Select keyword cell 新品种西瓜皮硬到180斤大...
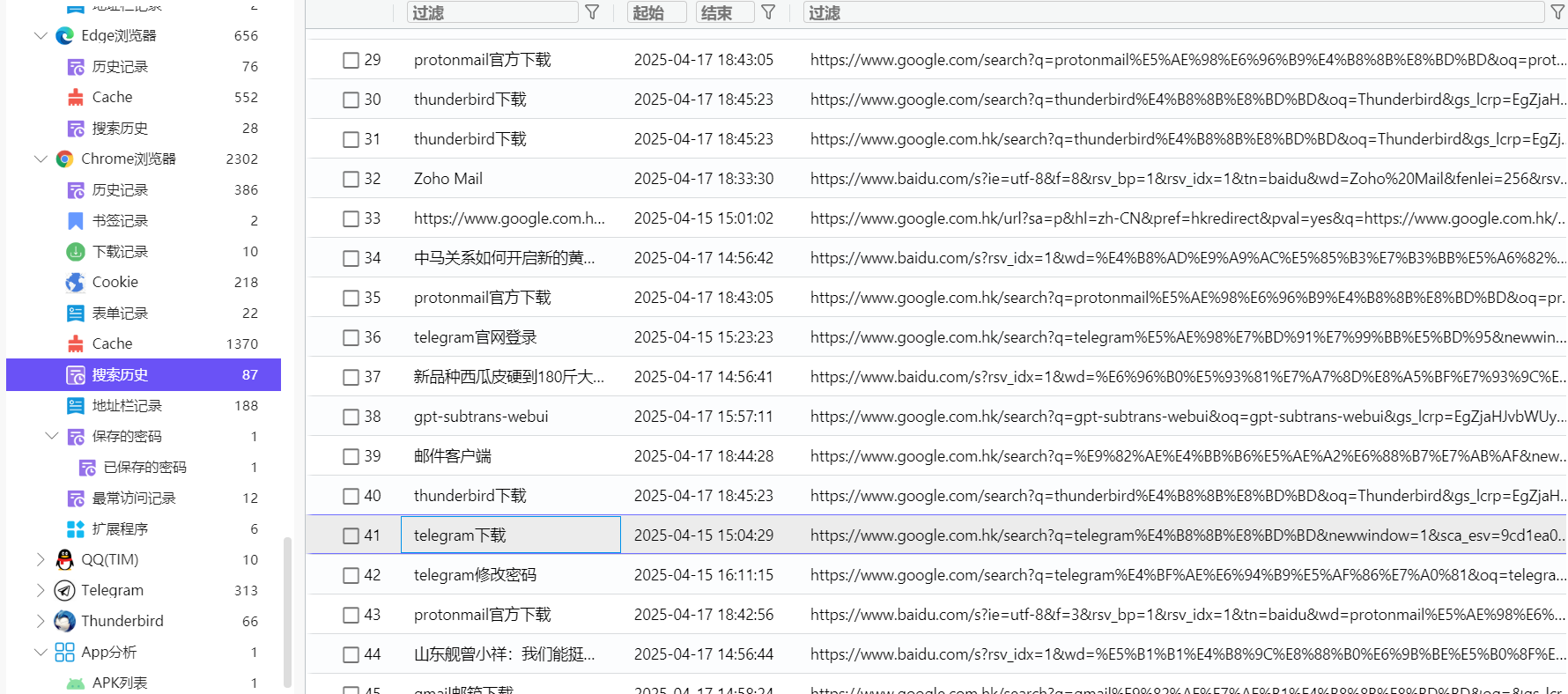Viewport: 1568px width, 694px height. pyautogui.click(x=509, y=377)
